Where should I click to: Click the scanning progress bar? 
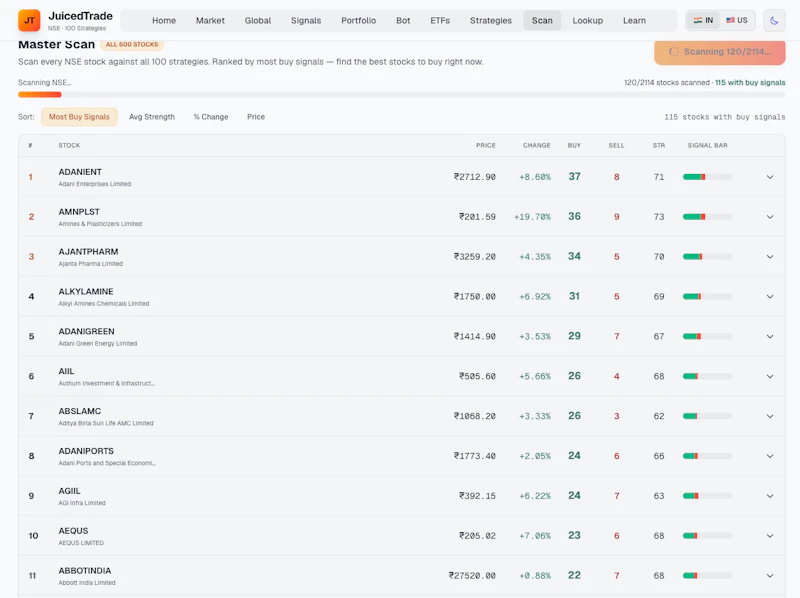(x=402, y=94)
